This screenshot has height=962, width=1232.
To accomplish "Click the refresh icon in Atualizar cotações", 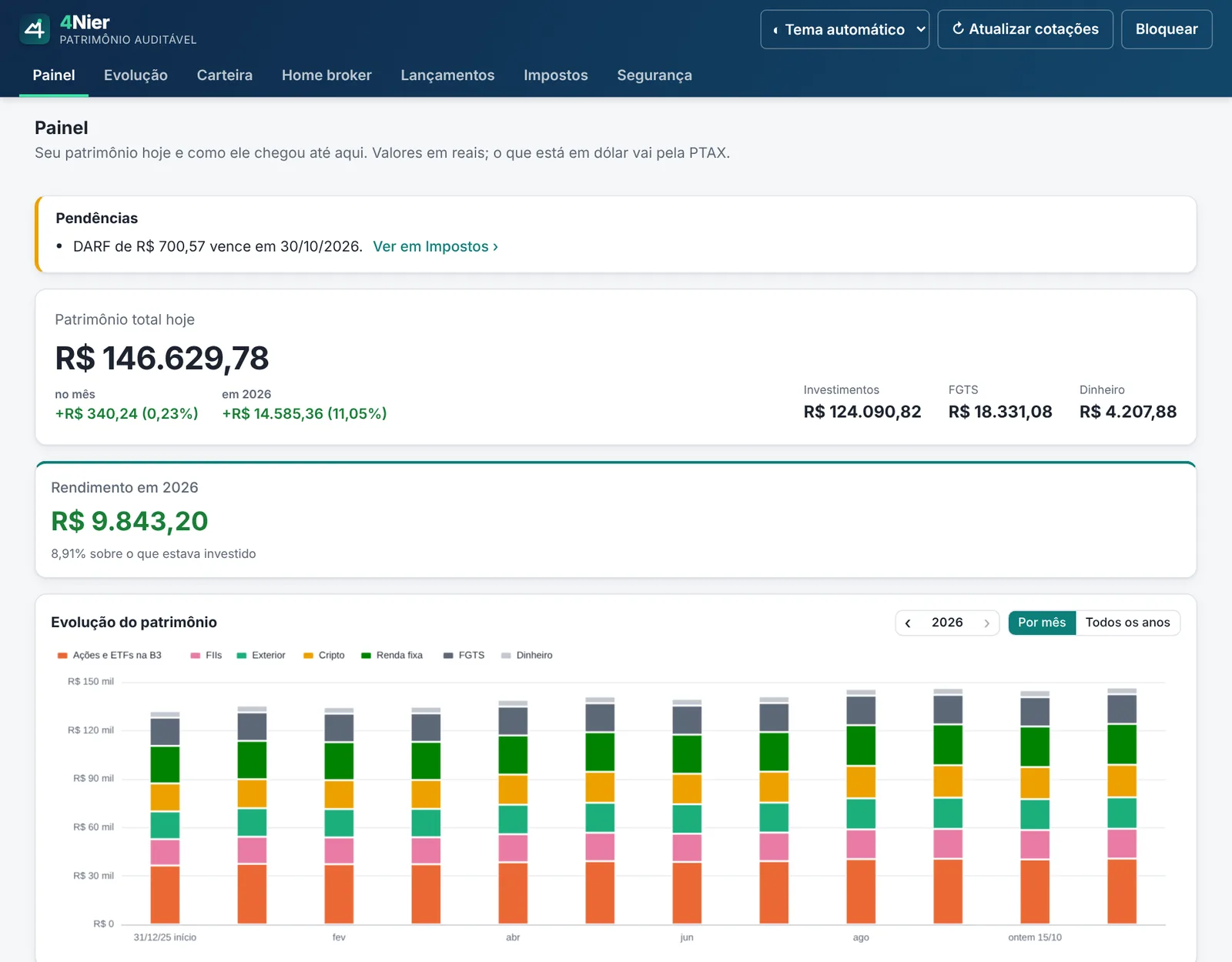I will [x=958, y=28].
